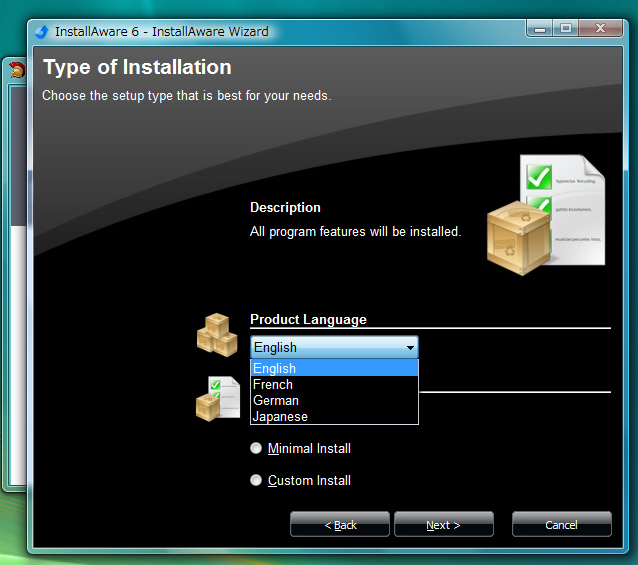638x565 pixels.
Task: Select the Custom Install radio button
Action: pos(256,480)
